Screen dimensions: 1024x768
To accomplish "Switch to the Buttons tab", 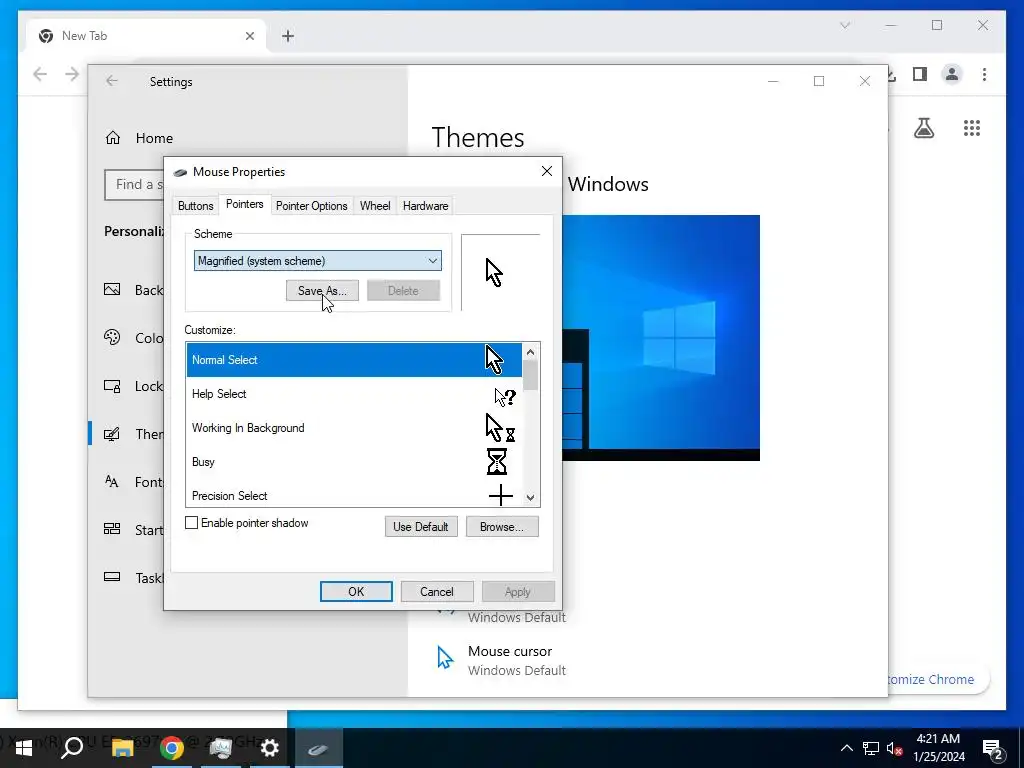I will coord(195,206).
